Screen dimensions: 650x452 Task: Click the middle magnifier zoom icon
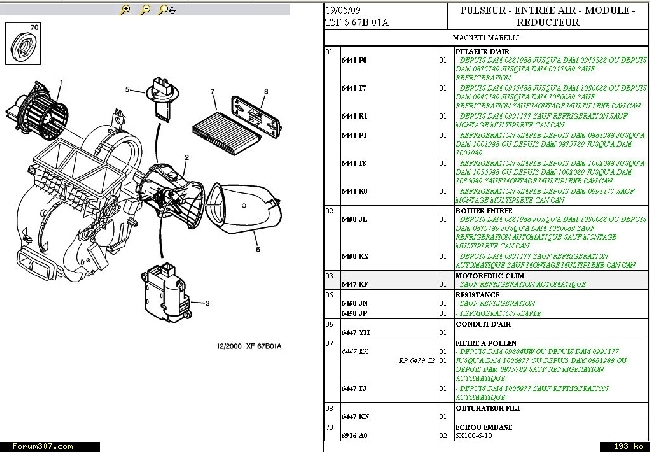click(145, 9)
